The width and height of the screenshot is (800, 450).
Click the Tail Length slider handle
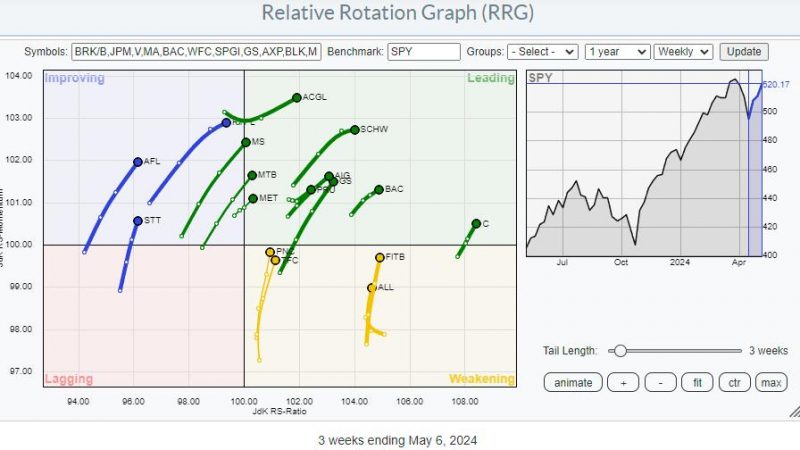[x=620, y=351]
